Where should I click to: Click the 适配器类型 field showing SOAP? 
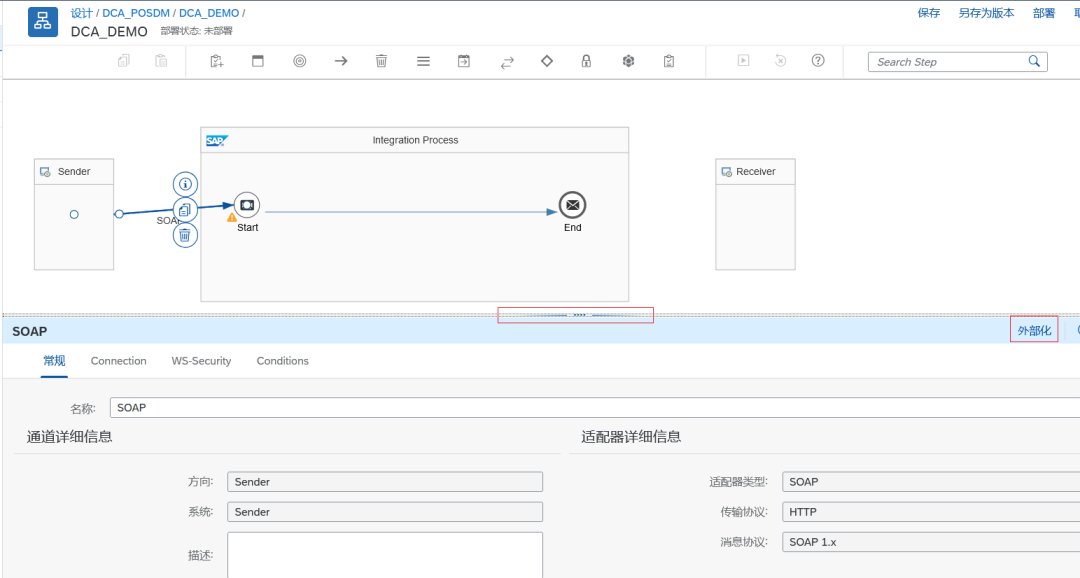[x=931, y=482]
